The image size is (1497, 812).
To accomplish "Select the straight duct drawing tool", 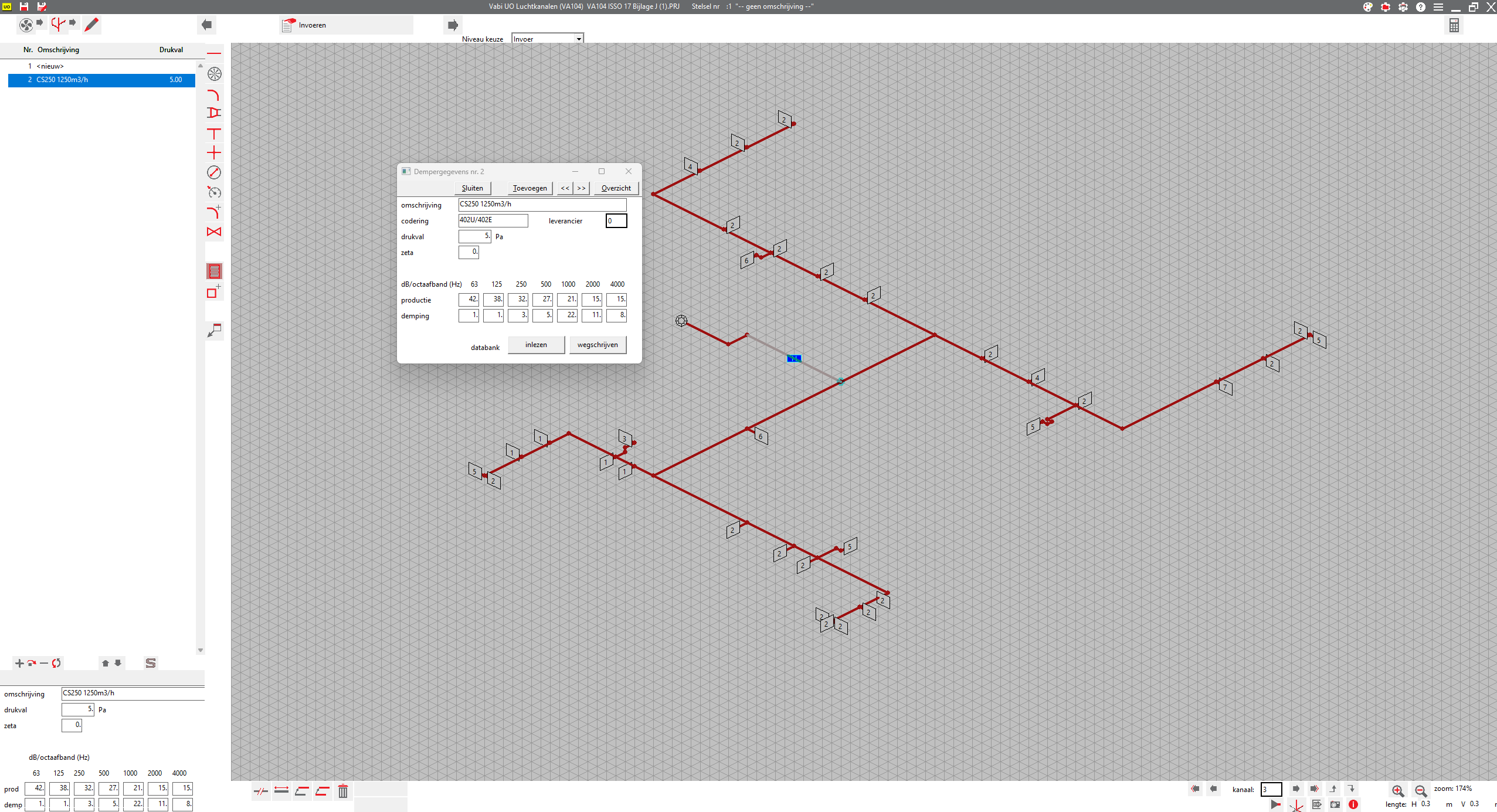I will point(214,54).
